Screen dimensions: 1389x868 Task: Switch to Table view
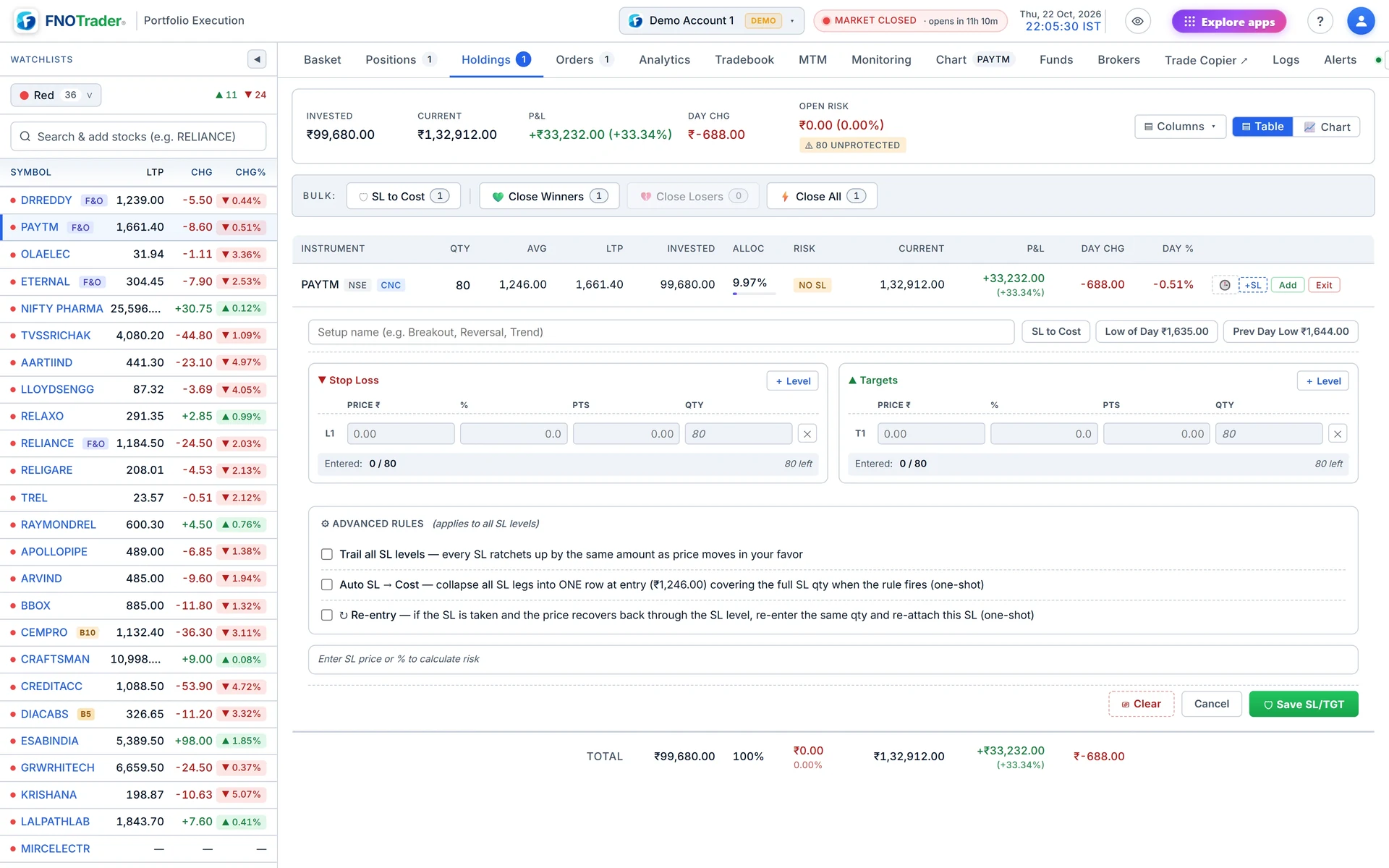point(1262,127)
